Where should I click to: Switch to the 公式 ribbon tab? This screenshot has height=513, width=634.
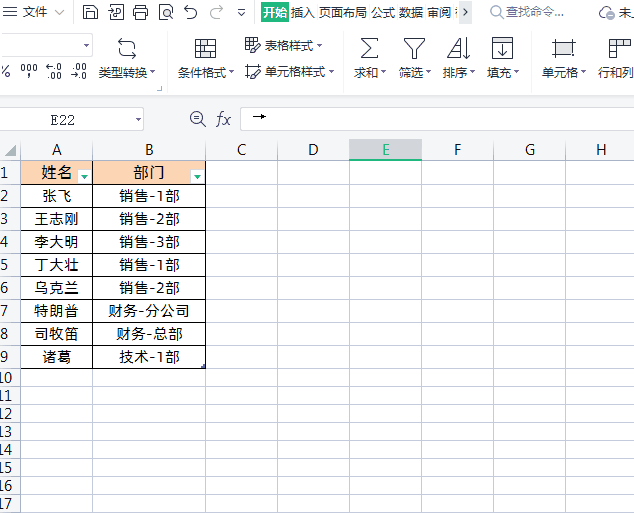383,13
